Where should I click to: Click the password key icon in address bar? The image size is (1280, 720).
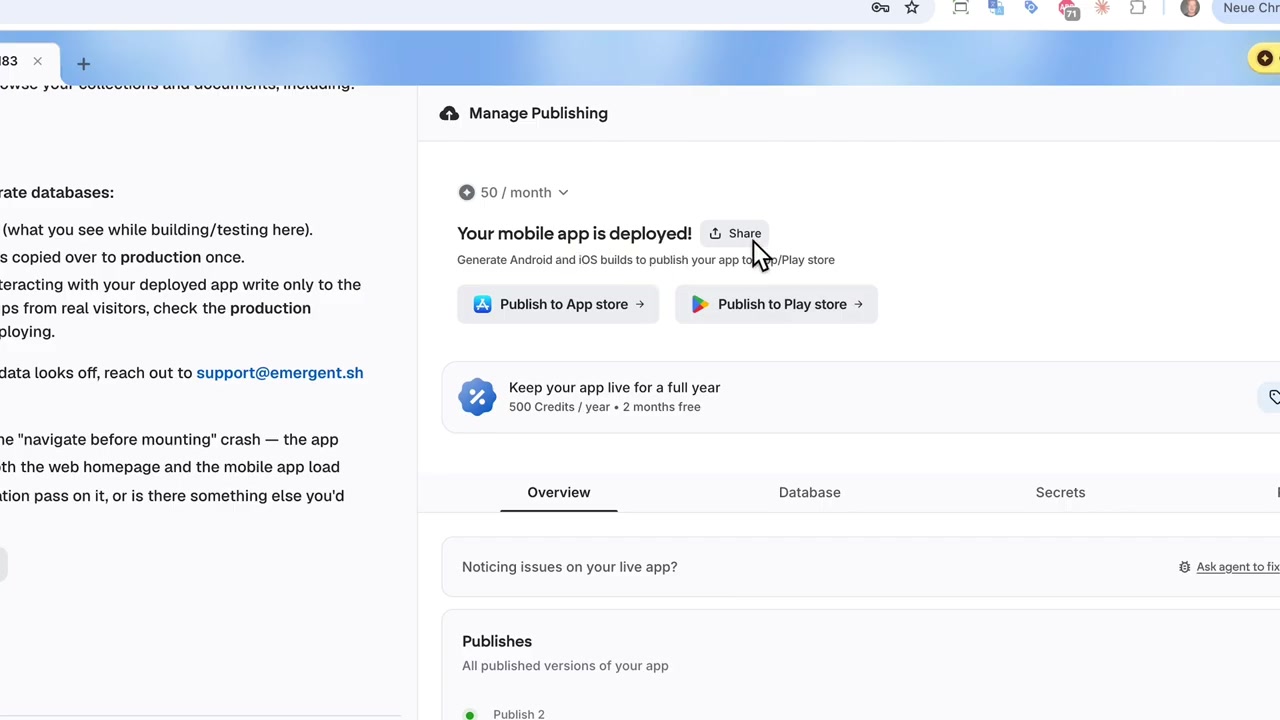click(x=880, y=8)
